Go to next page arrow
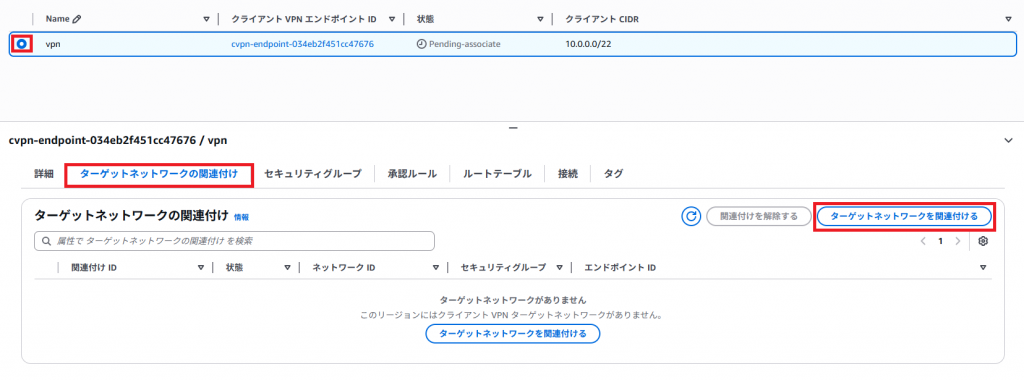This screenshot has width=1024, height=380. [957, 241]
